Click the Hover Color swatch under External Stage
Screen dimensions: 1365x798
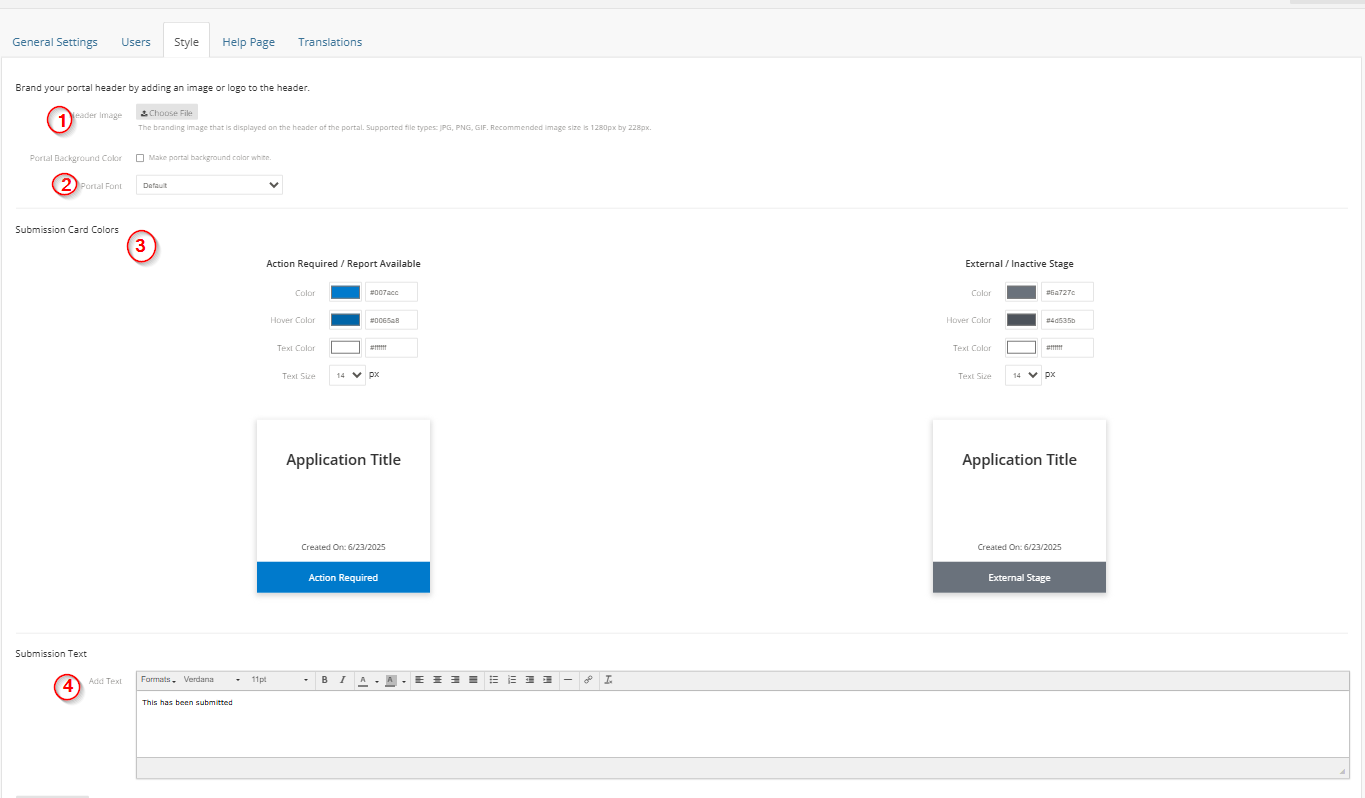click(x=1021, y=319)
